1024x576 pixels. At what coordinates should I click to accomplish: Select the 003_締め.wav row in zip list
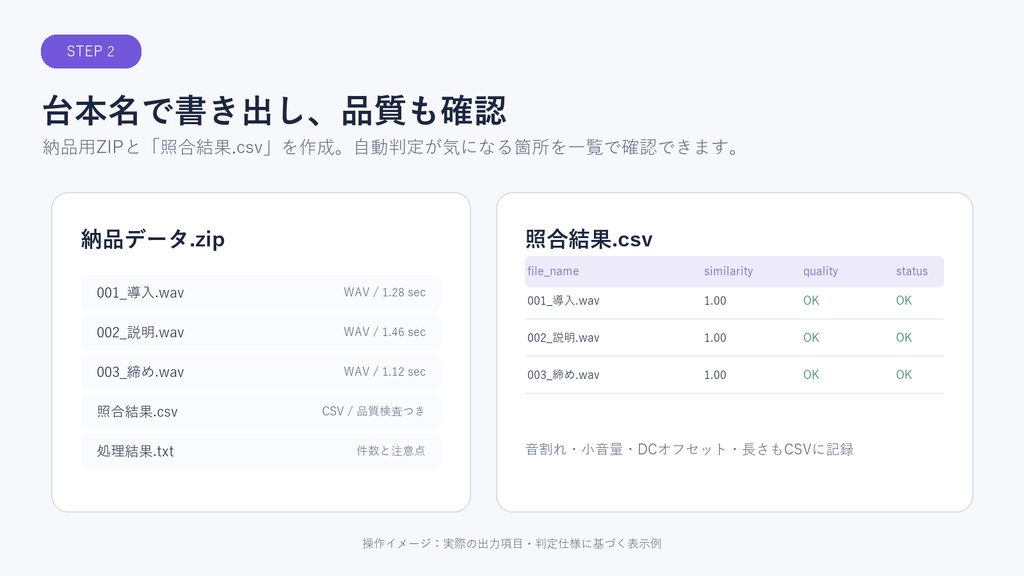tap(261, 372)
